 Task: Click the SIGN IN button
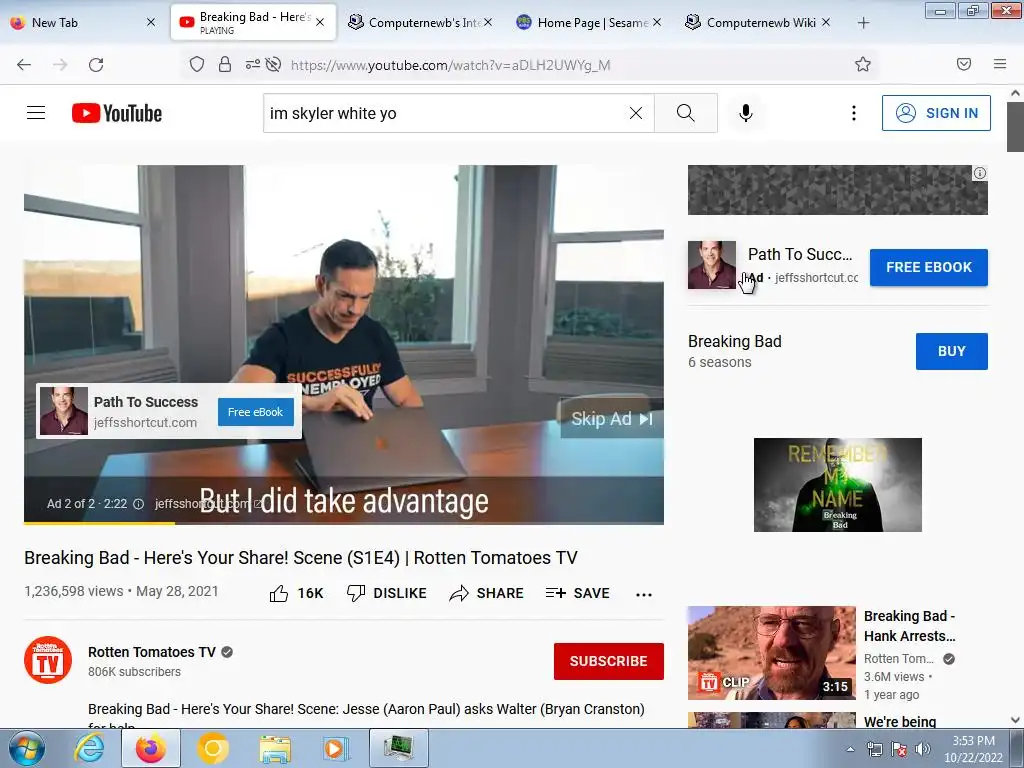tap(936, 113)
